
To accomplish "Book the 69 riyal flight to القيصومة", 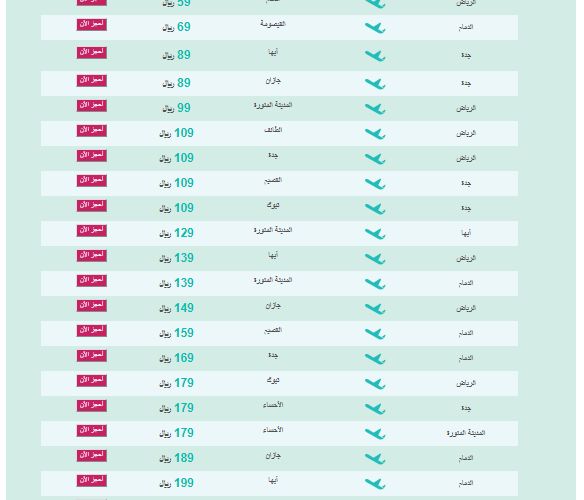I will tap(92, 25).
